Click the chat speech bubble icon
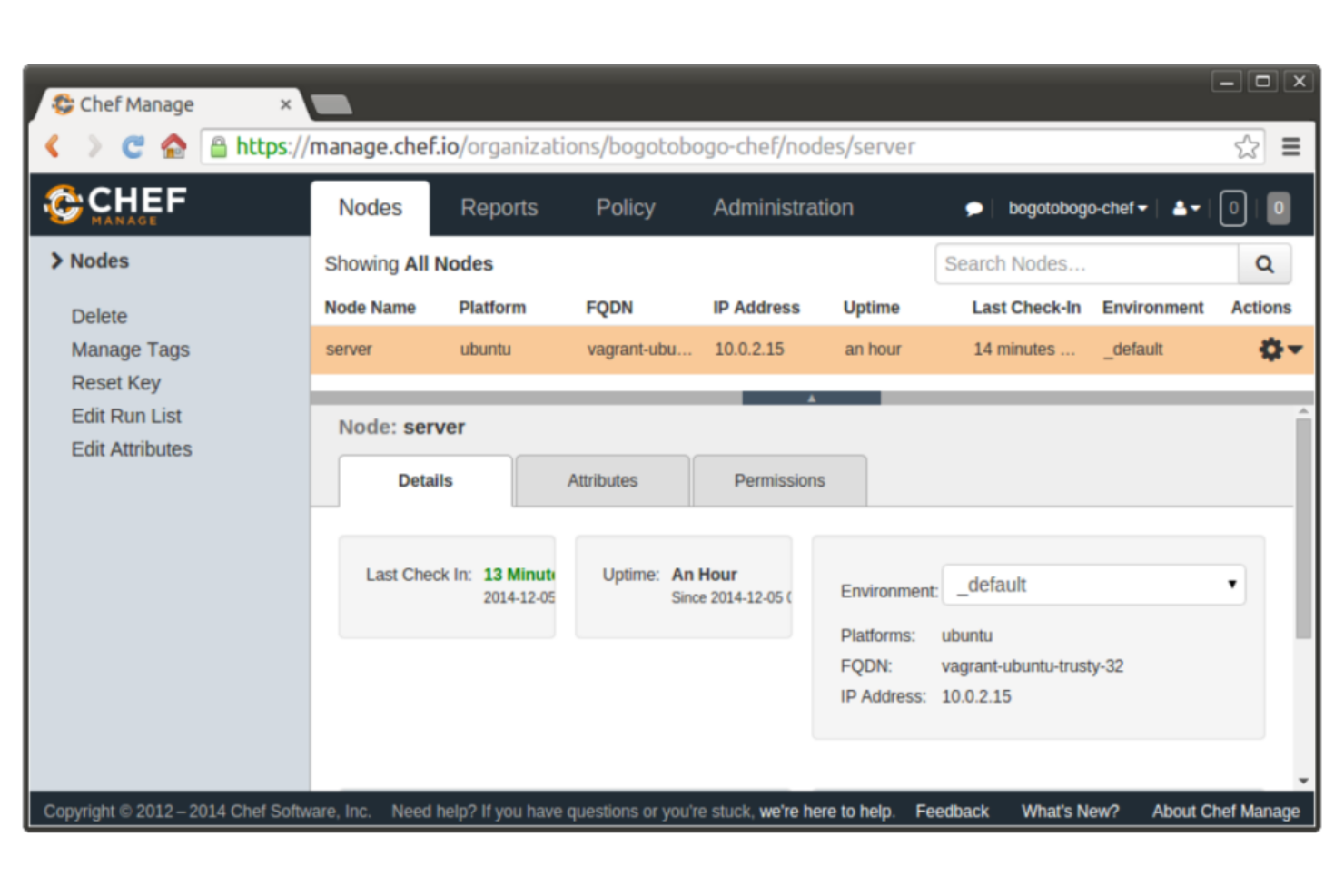The image size is (1344, 896). tap(973, 208)
